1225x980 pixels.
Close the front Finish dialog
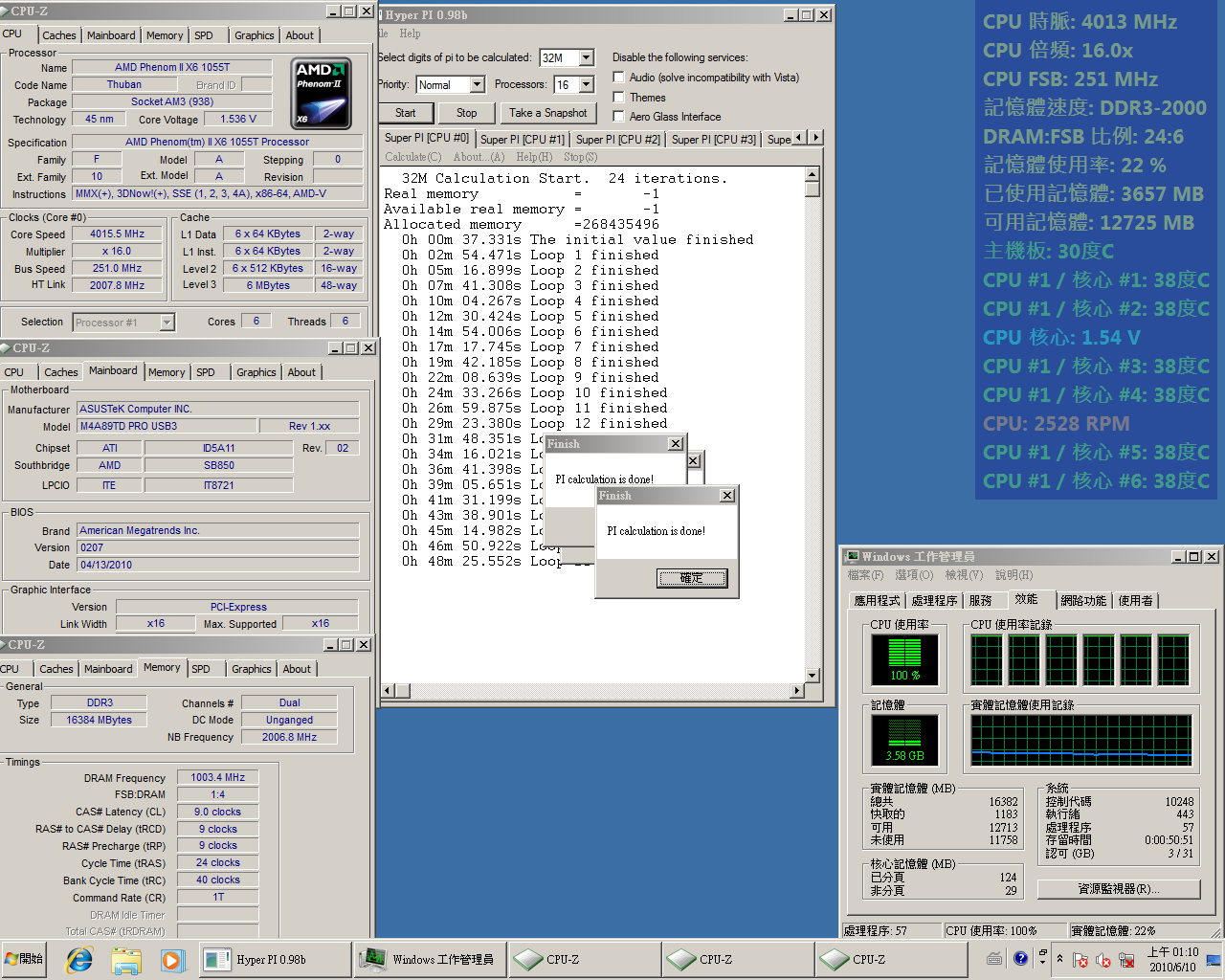(727, 496)
